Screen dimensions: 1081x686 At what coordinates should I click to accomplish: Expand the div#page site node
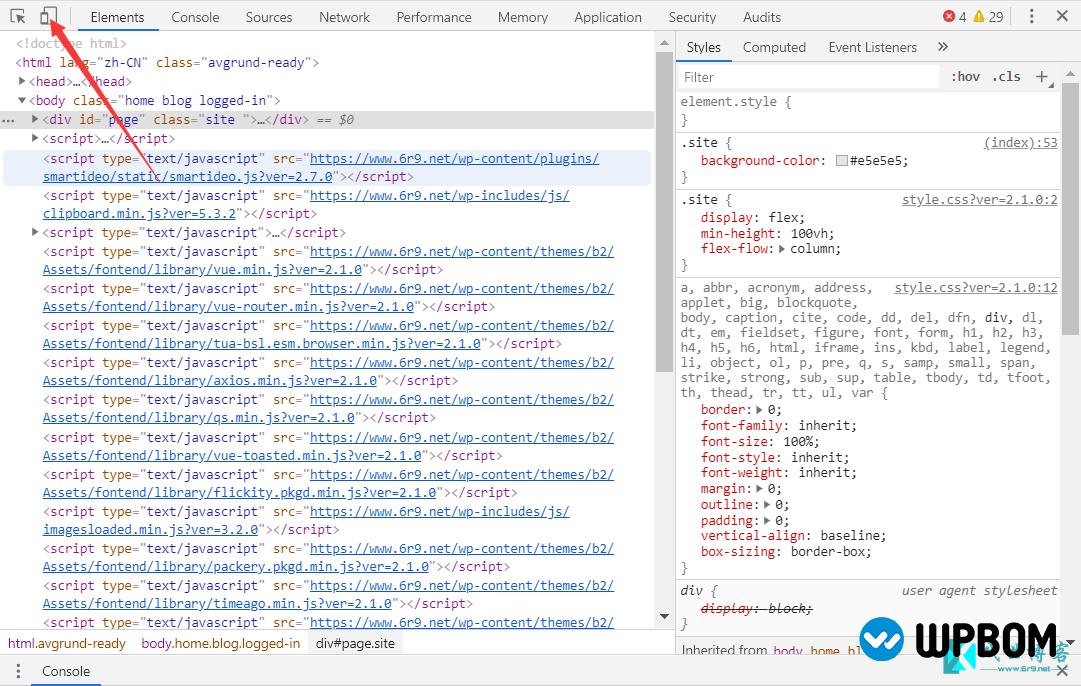click(34, 119)
